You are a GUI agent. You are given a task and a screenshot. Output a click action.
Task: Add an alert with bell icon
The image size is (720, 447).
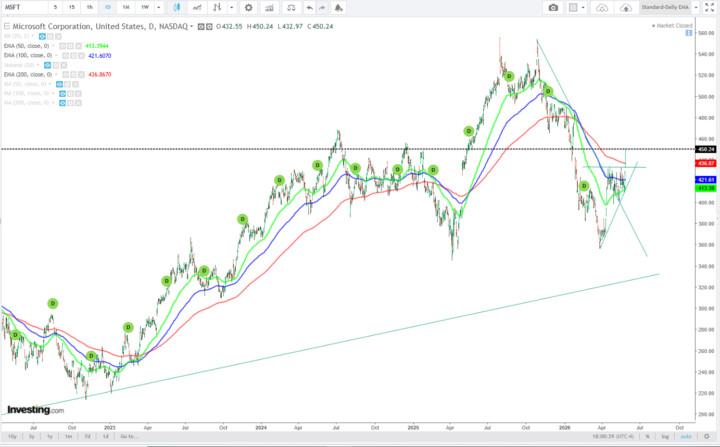tap(338, 7)
